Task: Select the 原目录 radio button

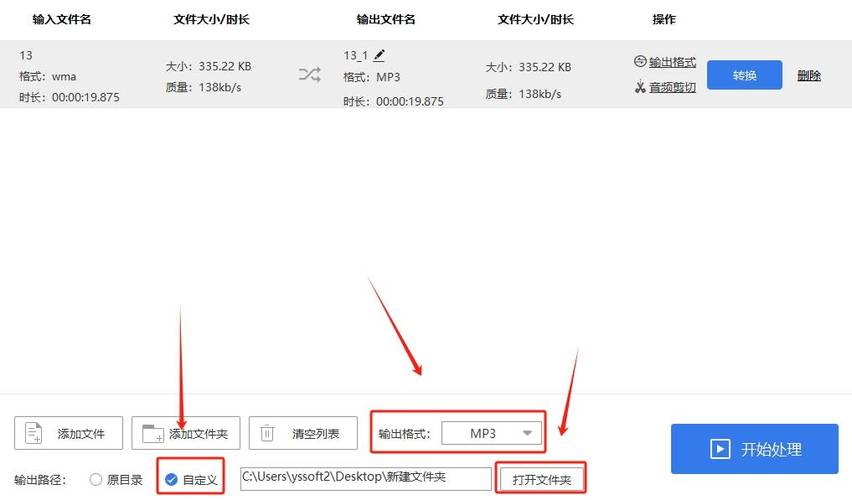Action: [x=96, y=479]
